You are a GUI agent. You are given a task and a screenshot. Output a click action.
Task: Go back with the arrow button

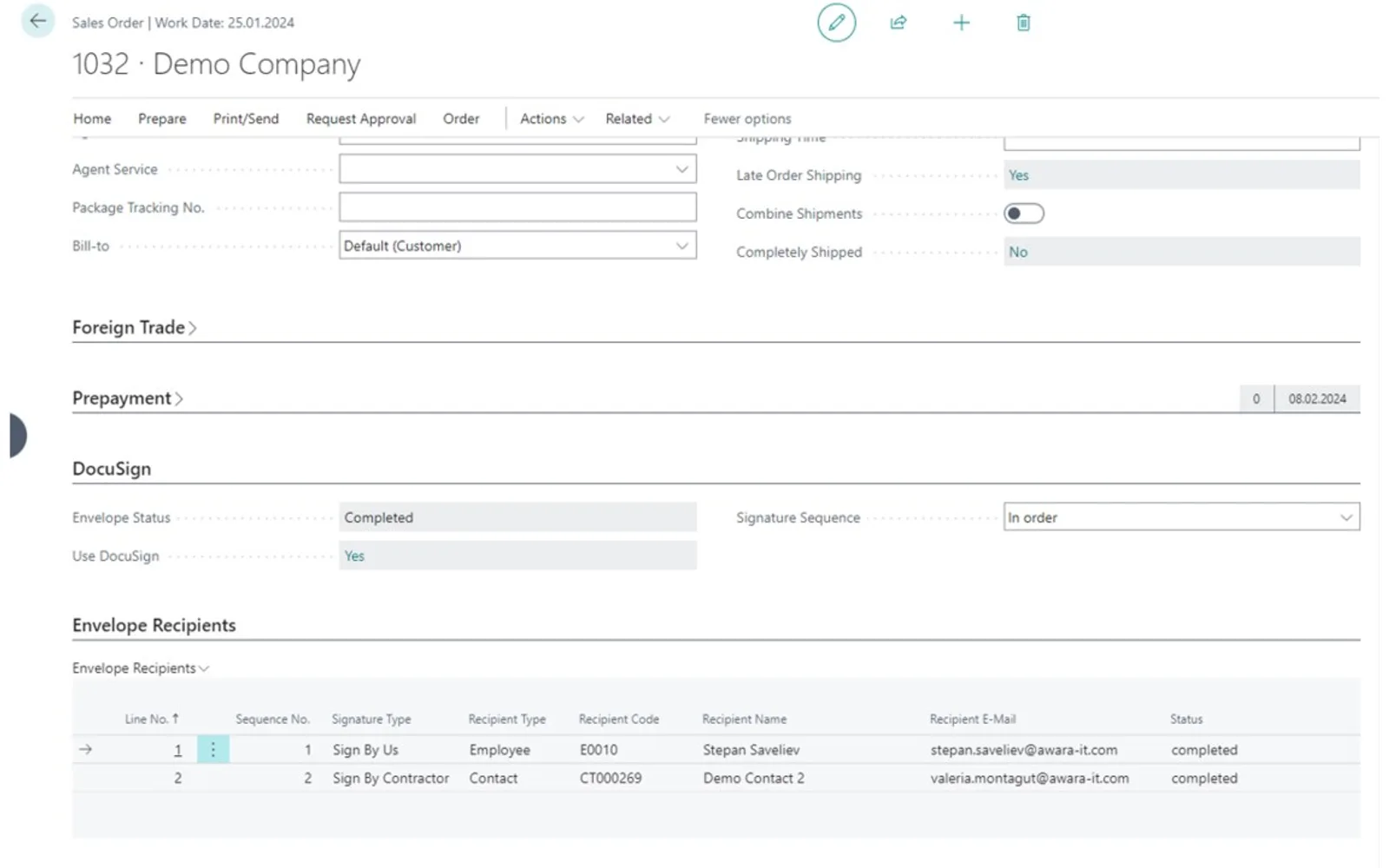[x=37, y=21]
